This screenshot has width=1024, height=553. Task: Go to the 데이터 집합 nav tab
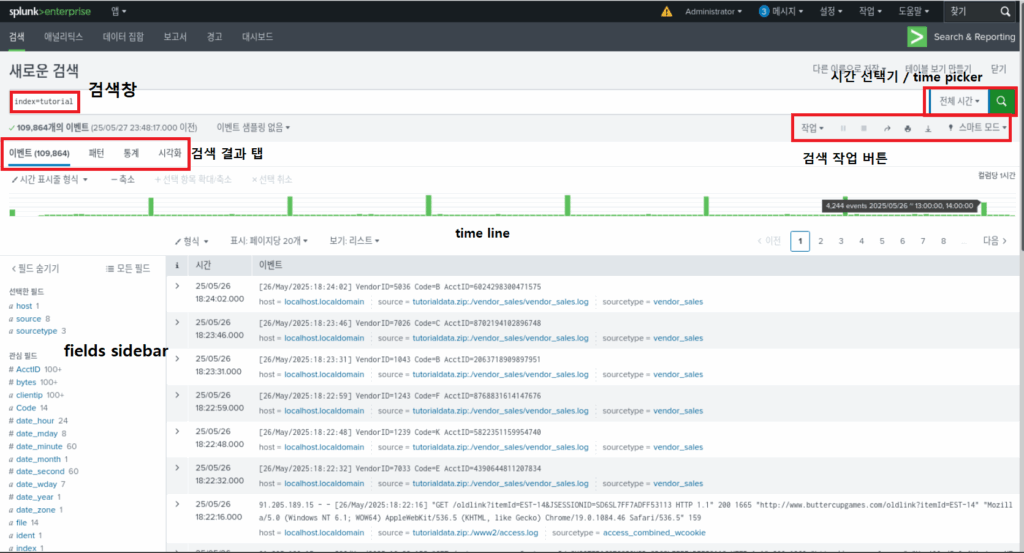pyautogui.click(x=123, y=37)
